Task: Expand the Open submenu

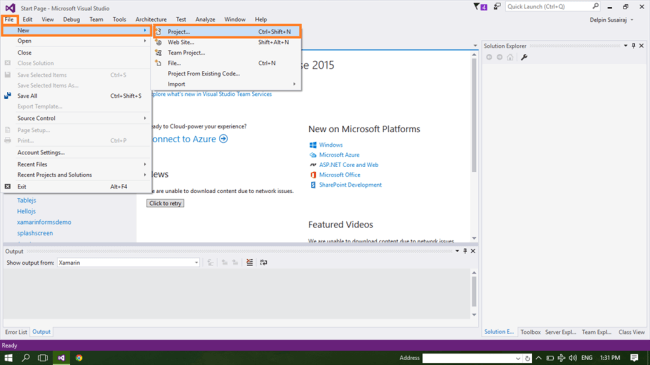Action: [x=145, y=41]
